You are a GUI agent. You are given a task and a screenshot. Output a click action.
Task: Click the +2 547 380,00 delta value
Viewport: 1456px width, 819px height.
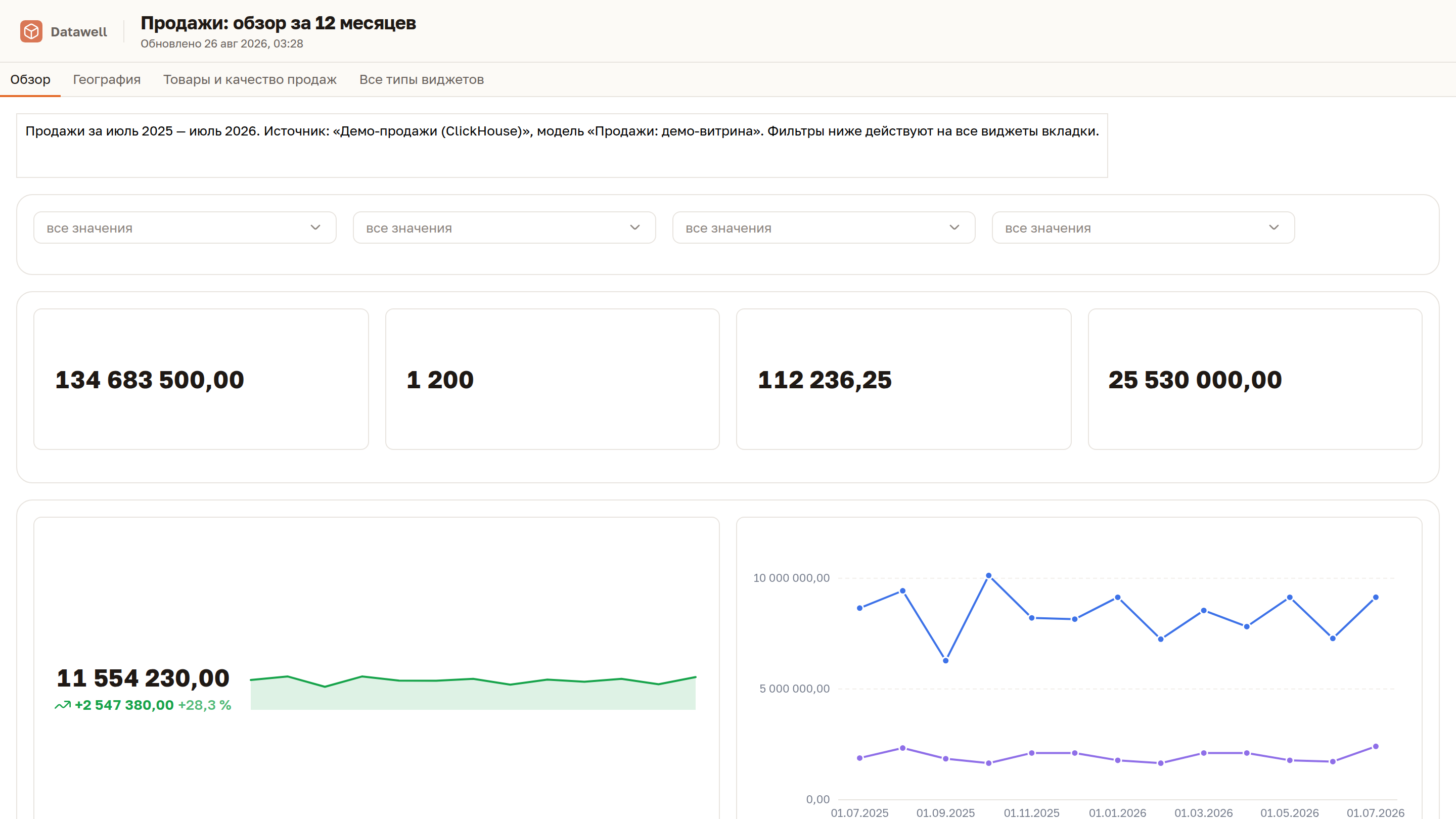pos(124,705)
